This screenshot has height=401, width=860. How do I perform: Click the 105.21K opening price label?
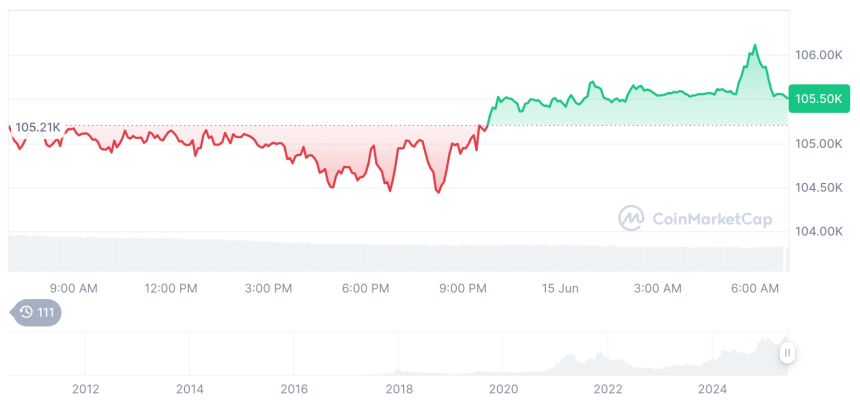(39, 127)
